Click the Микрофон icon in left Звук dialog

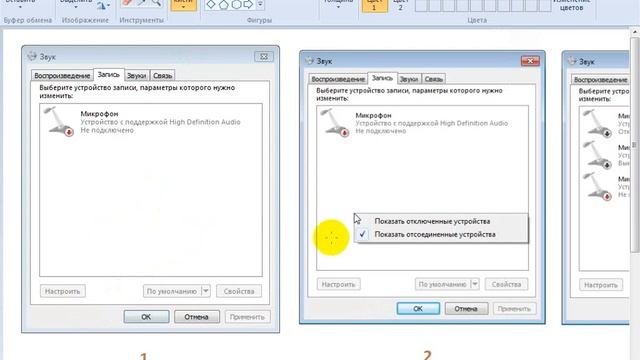coord(59,122)
